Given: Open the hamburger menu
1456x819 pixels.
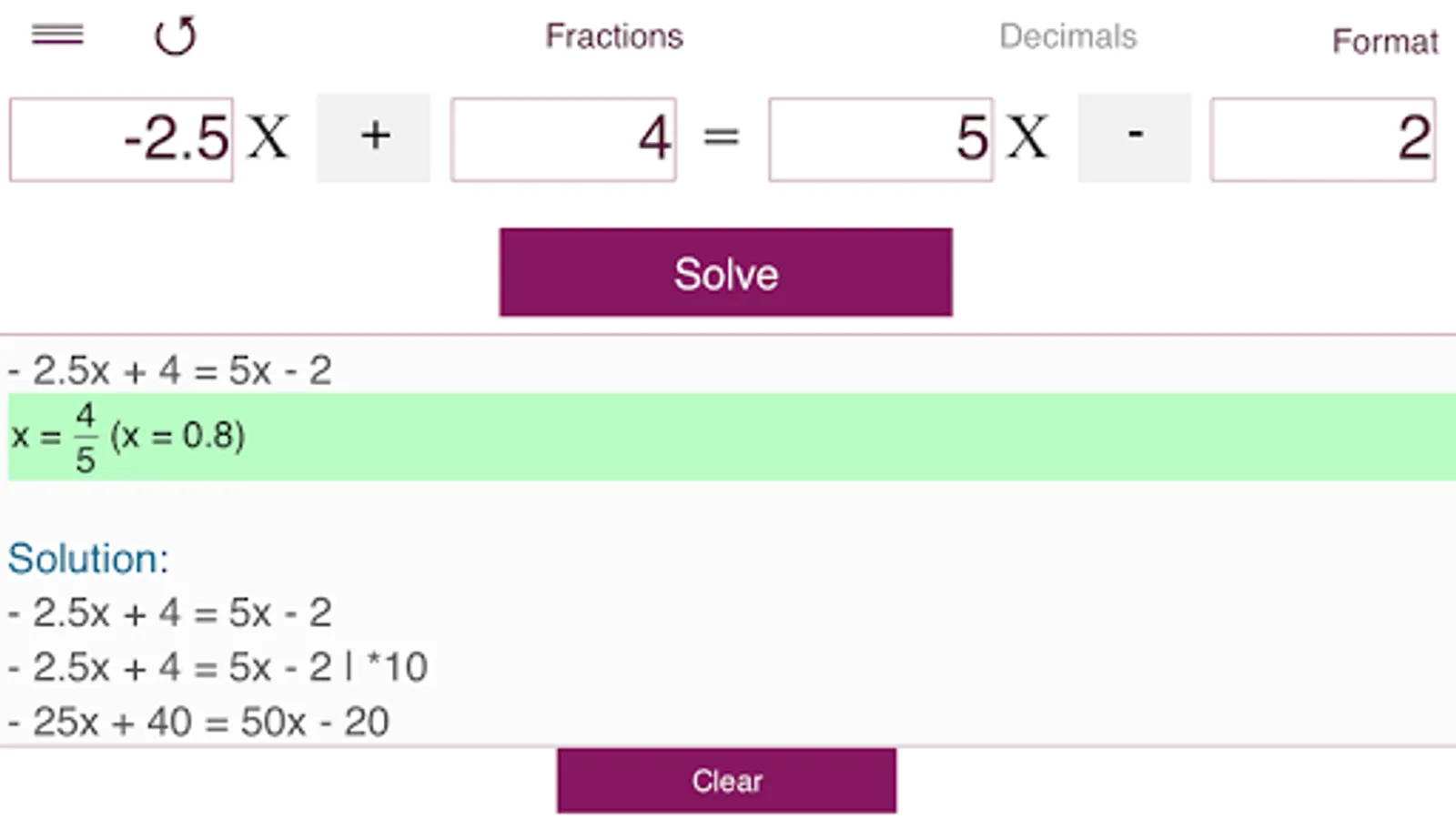Looking at the screenshot, I should pyautogui.click(x=57, y=35).
